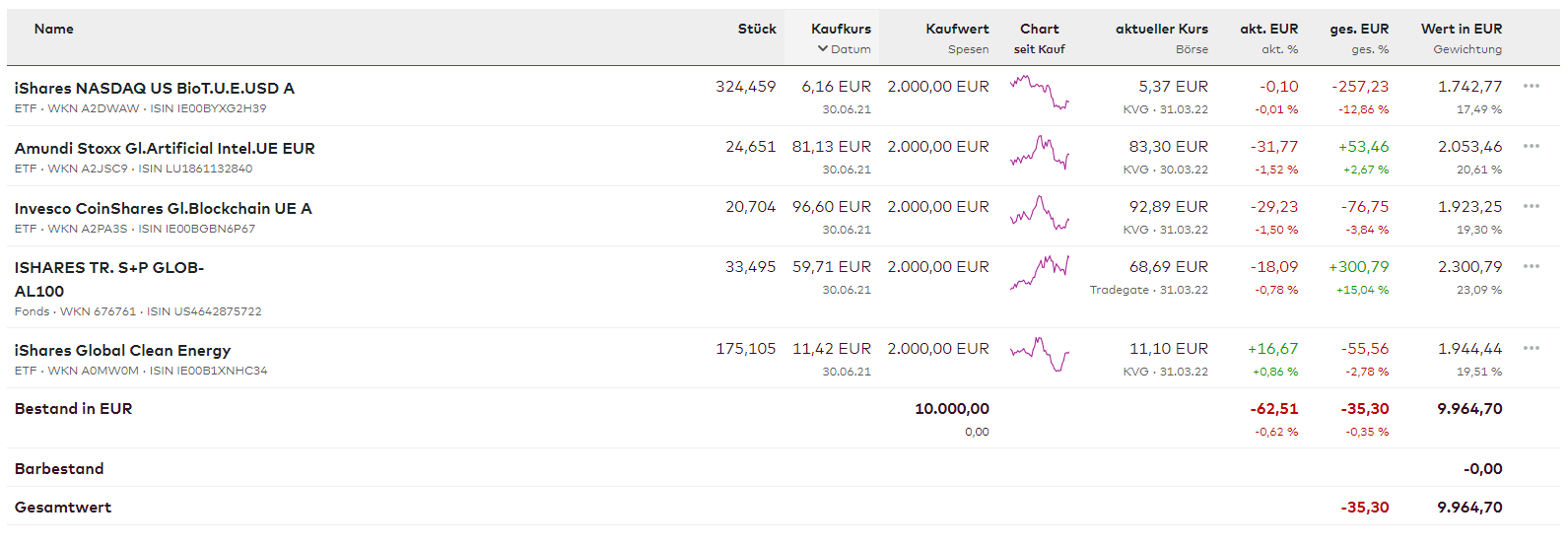Sort by aktueller Kurs column header

[1161, 29]
